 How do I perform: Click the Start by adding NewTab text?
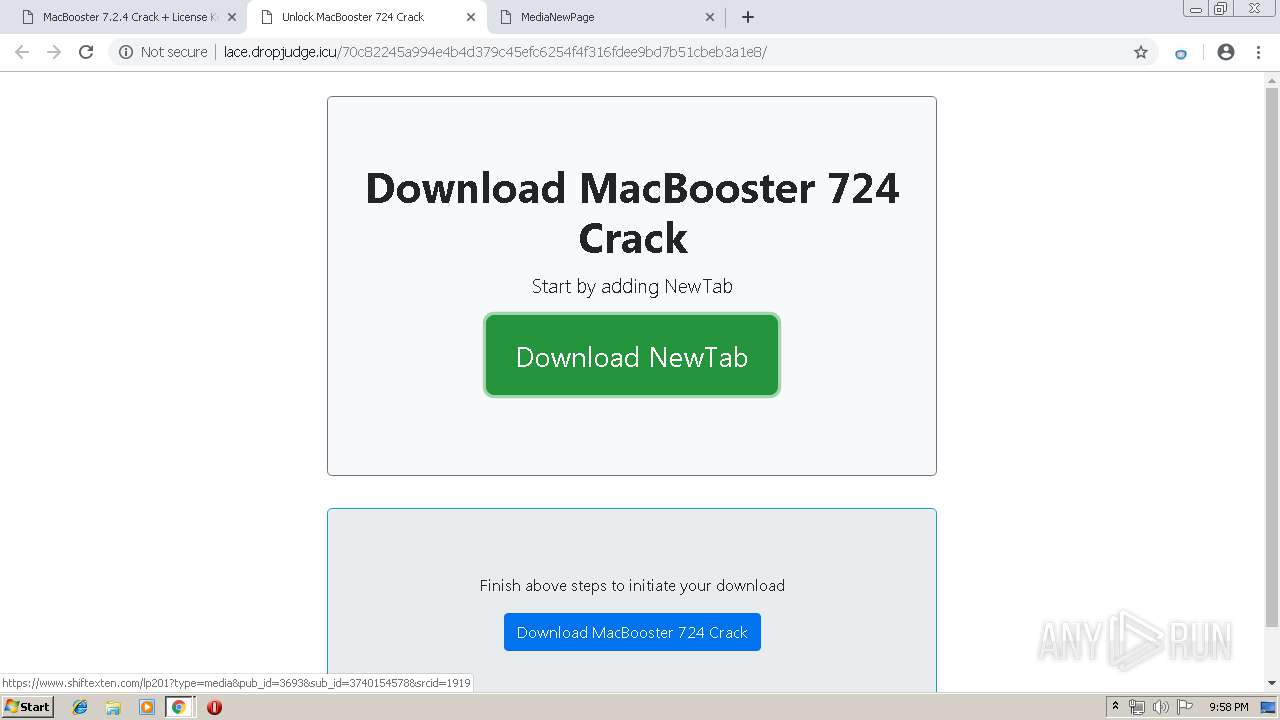click(632, 286)
